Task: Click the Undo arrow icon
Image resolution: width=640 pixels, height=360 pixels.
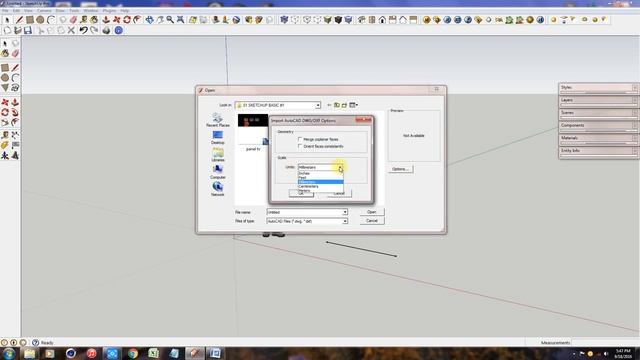Action: tap(83, 31)
